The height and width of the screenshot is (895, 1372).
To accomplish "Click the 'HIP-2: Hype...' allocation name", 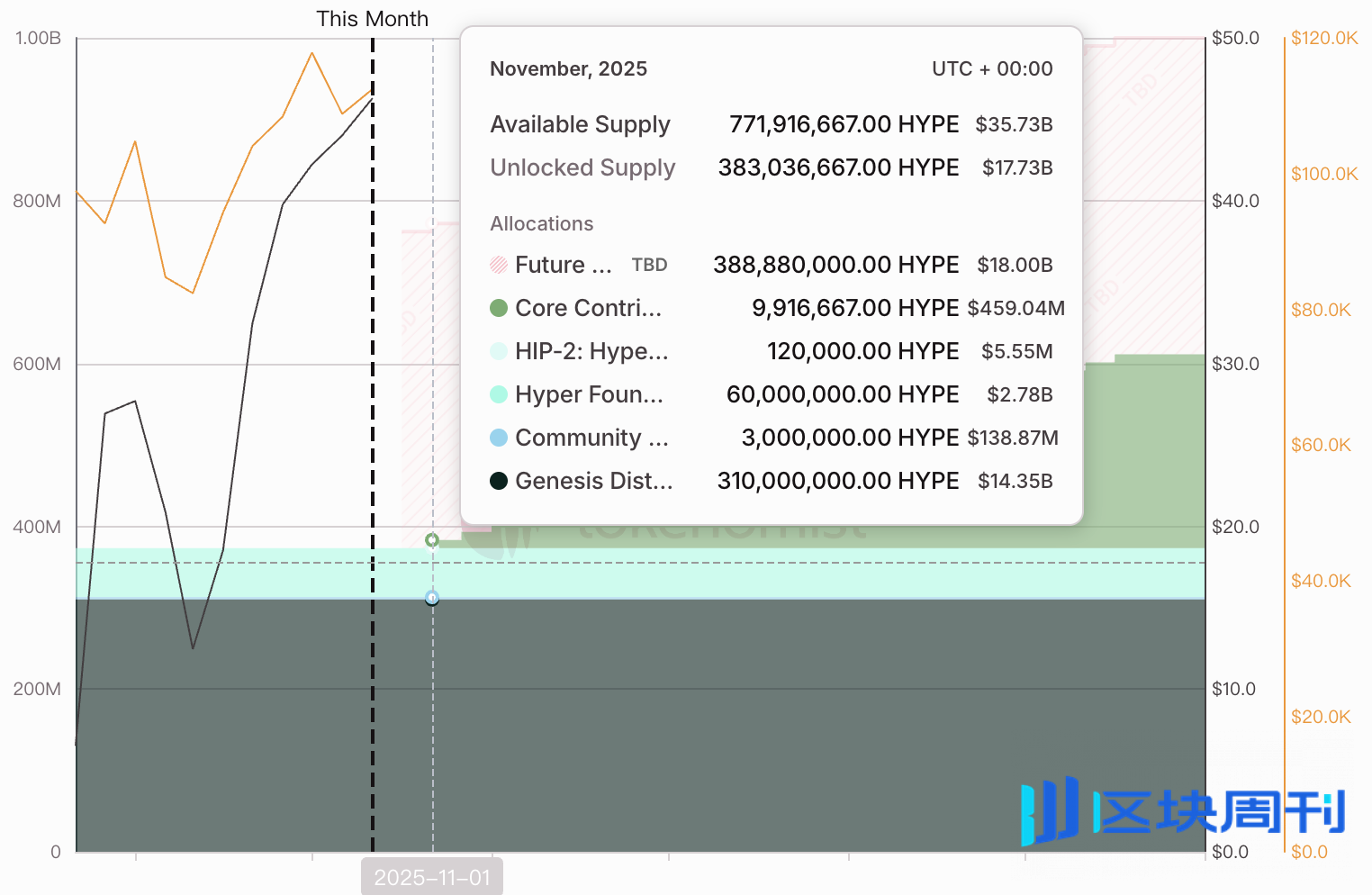I will coord(592,351).
